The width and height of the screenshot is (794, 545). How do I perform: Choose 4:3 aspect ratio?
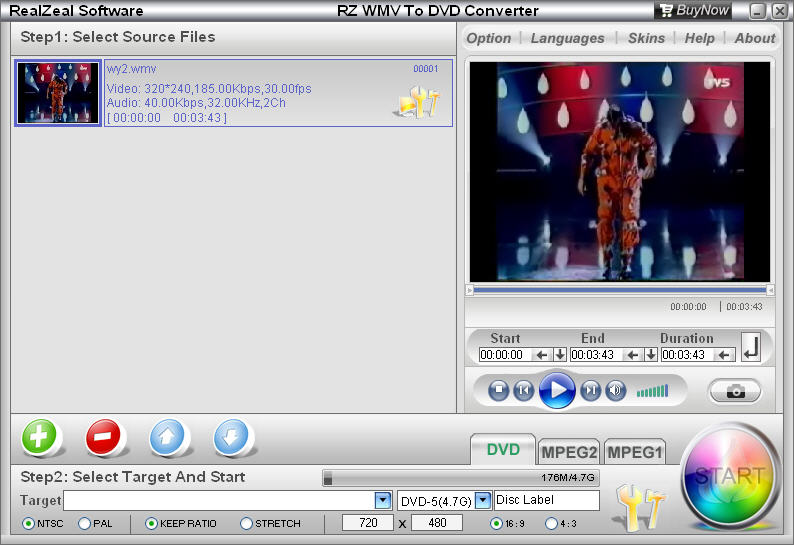pos(561,523)
